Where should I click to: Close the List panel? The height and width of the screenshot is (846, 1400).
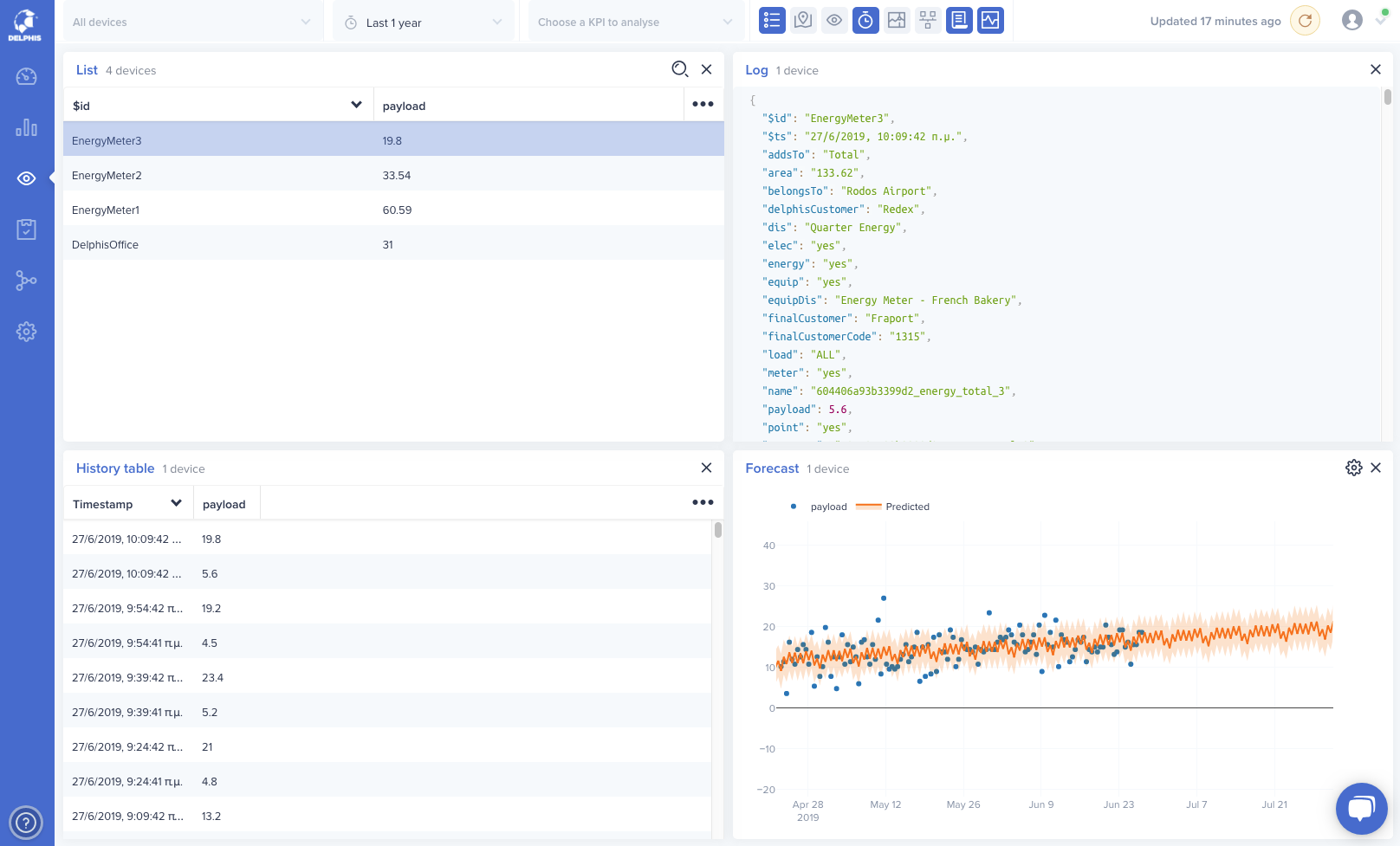[x=707, y=69]
